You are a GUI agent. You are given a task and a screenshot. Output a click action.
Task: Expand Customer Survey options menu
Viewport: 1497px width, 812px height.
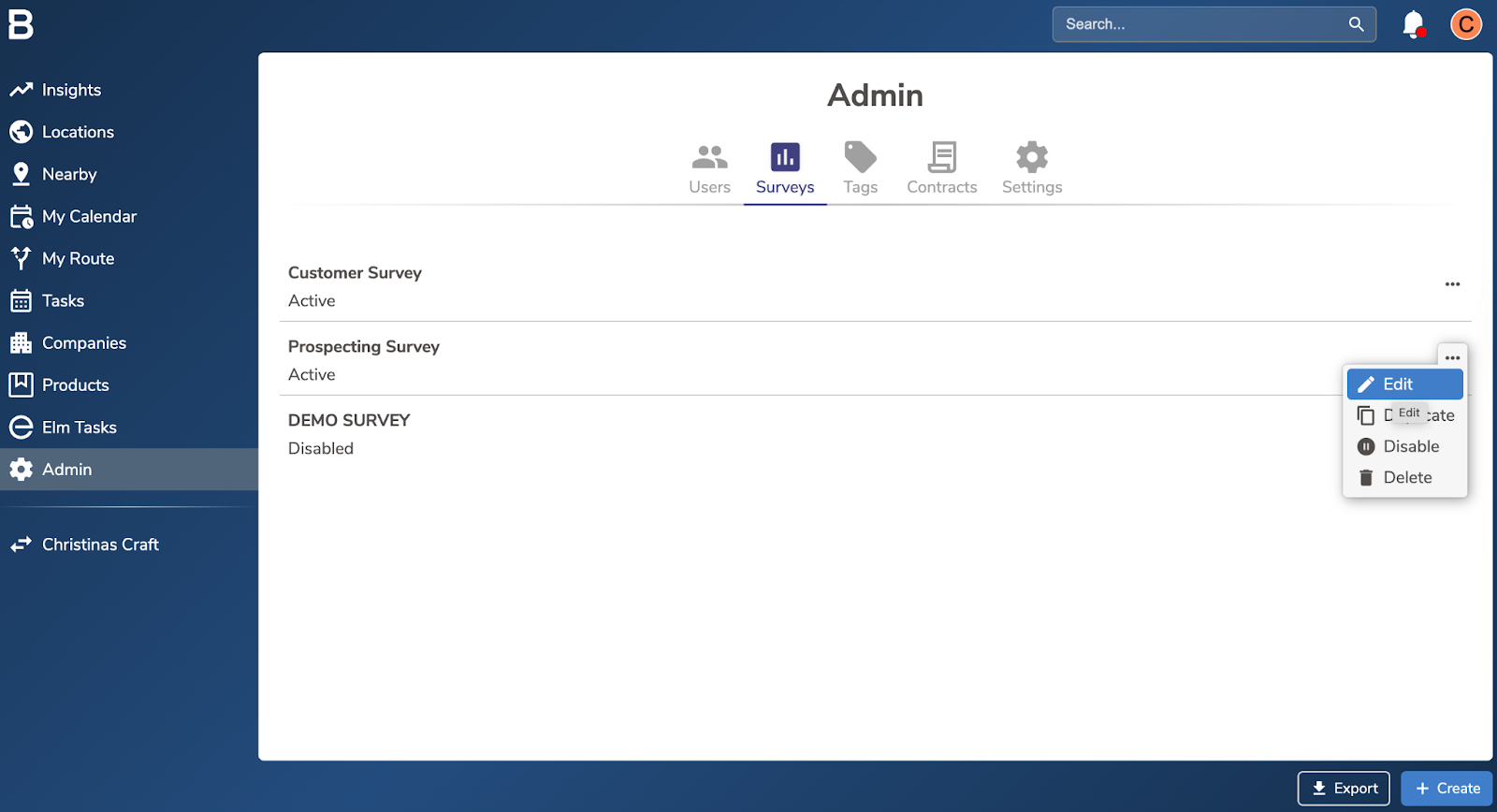click(x=1452, y=284)
